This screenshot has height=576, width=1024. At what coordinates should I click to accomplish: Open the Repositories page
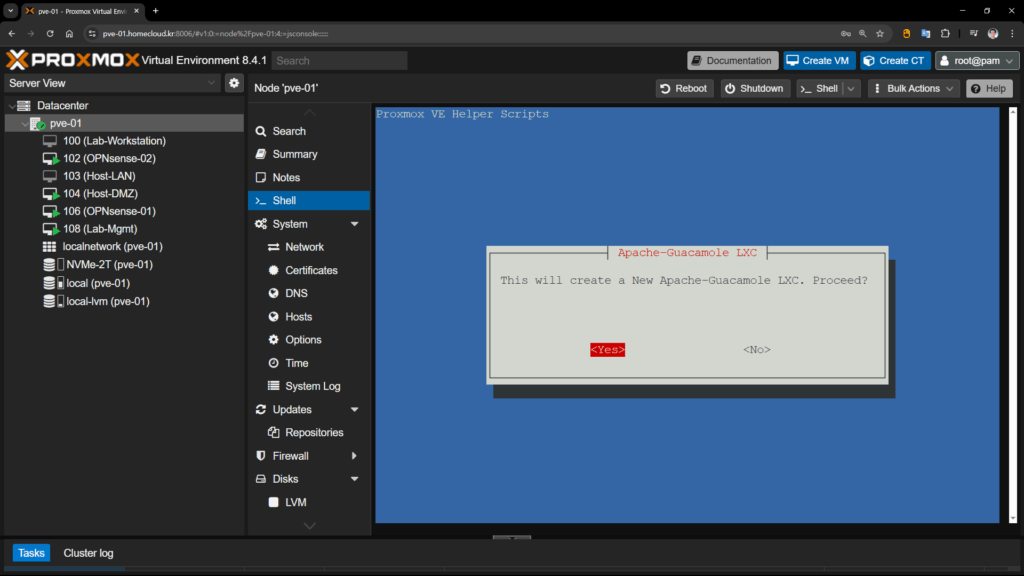pyautogui.click(x=313, y=432)
